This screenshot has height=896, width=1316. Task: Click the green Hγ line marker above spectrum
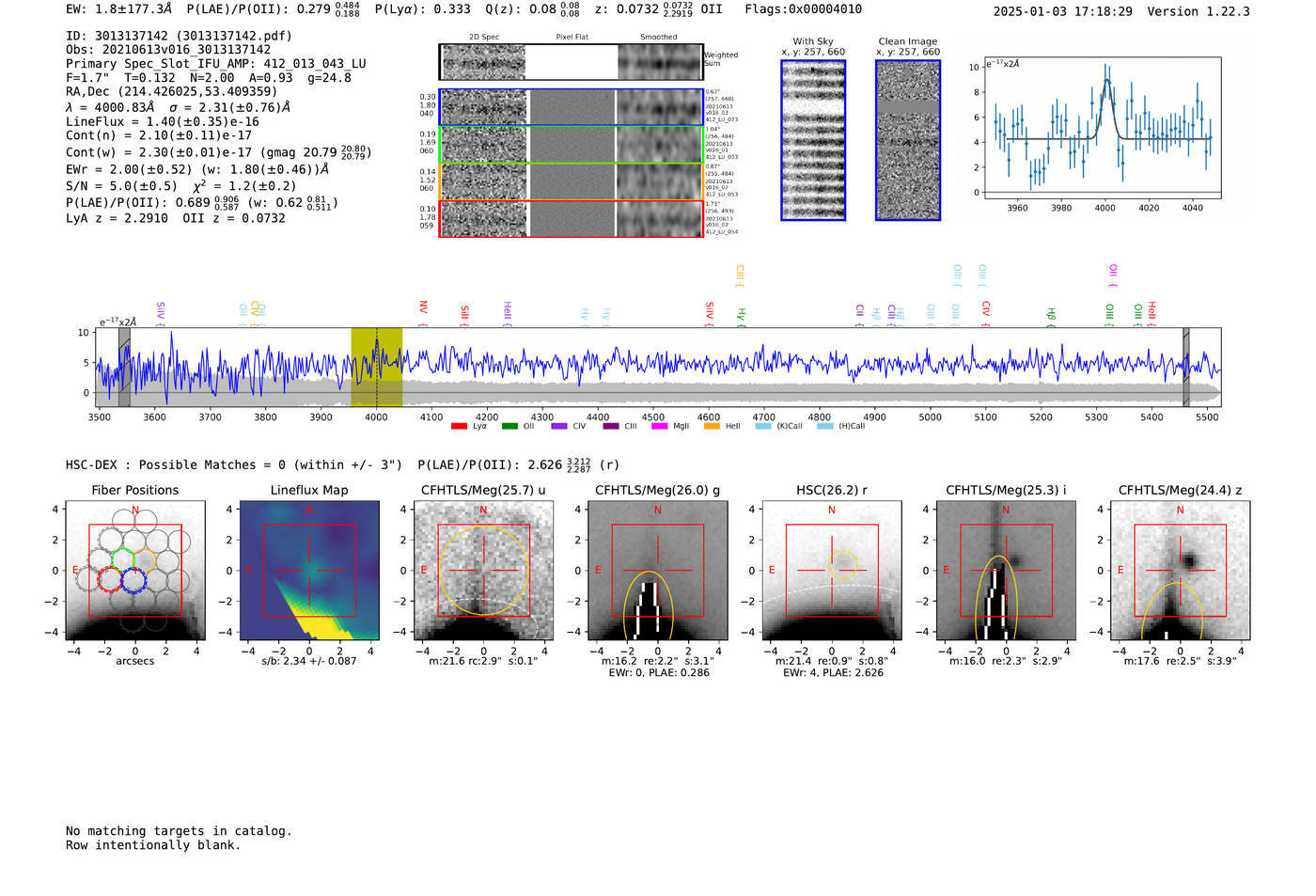pyautogui.click(x=741, y=315)
